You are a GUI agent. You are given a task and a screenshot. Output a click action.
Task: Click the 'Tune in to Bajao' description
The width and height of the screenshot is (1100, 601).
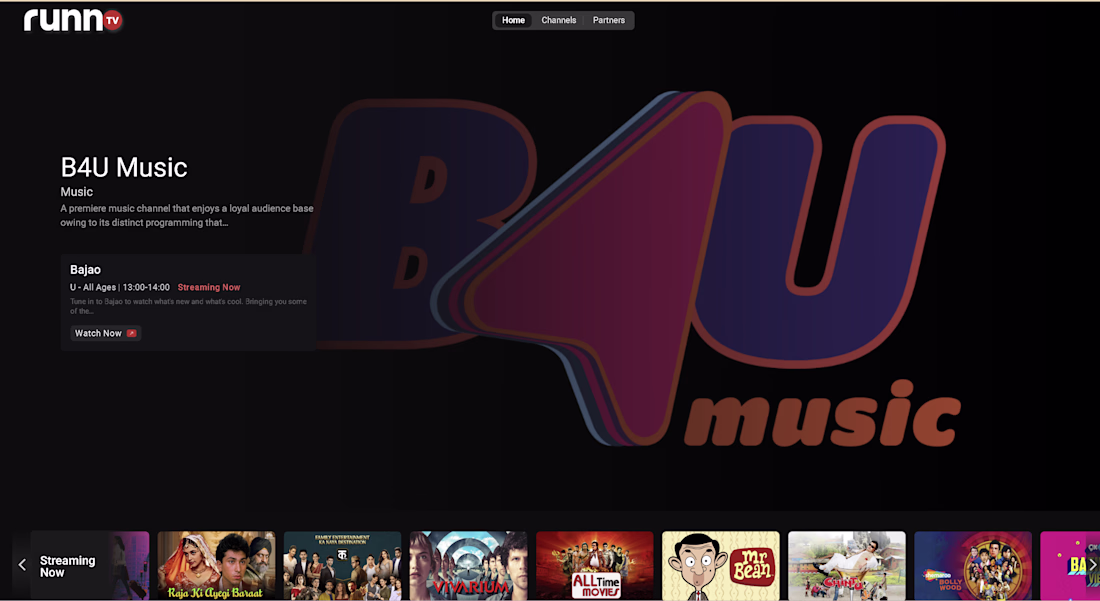(188, 306)
